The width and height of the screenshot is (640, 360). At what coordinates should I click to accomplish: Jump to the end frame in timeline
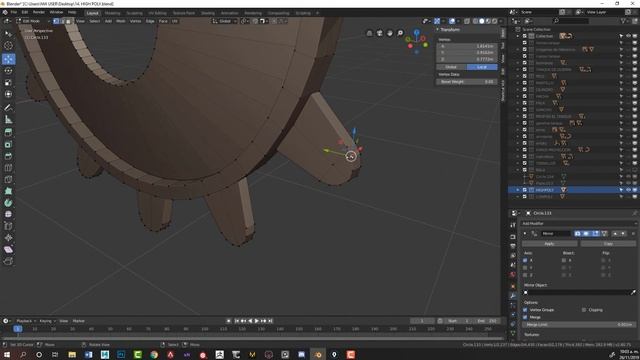point(271,321)
